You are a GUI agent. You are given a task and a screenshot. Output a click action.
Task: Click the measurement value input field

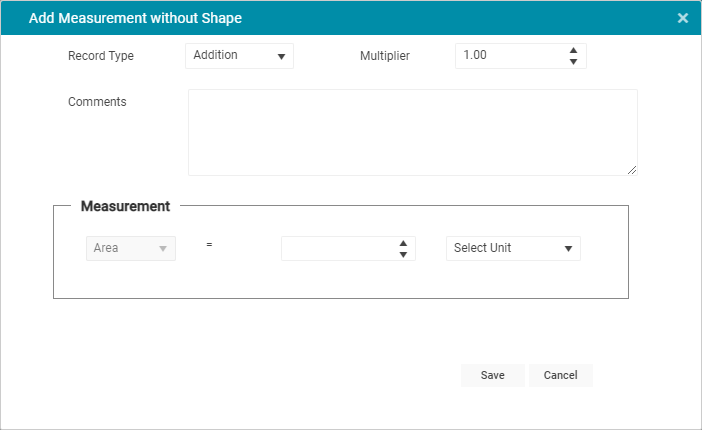[339, 249]
